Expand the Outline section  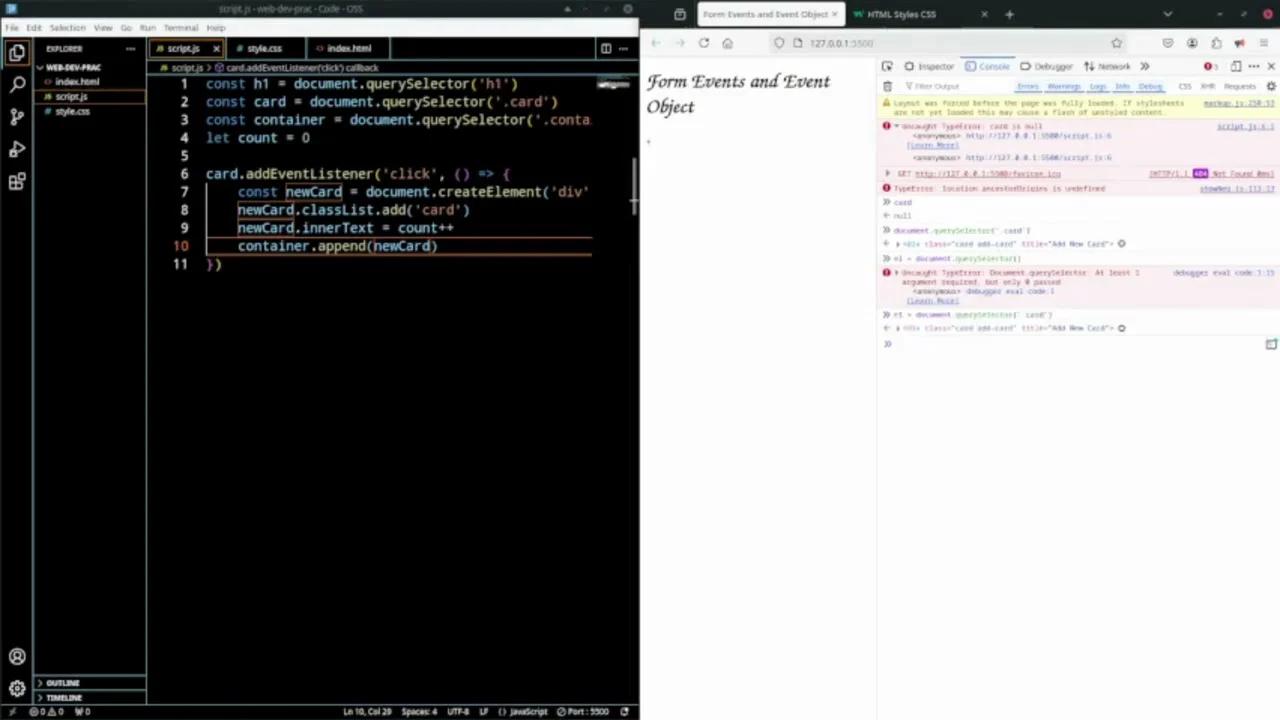(62, 683)
